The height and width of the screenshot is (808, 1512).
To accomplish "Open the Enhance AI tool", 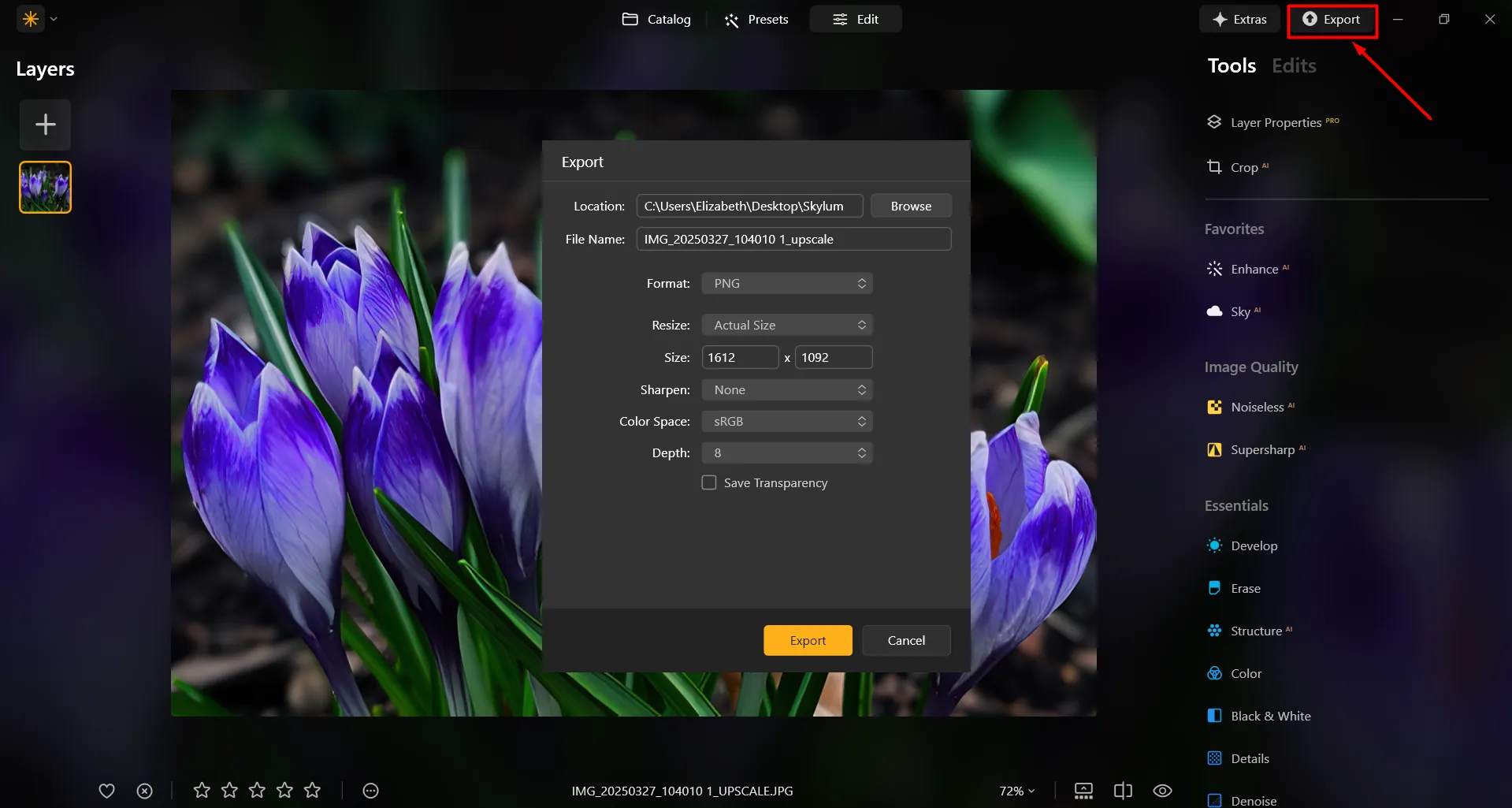I will coord(1248,269).
